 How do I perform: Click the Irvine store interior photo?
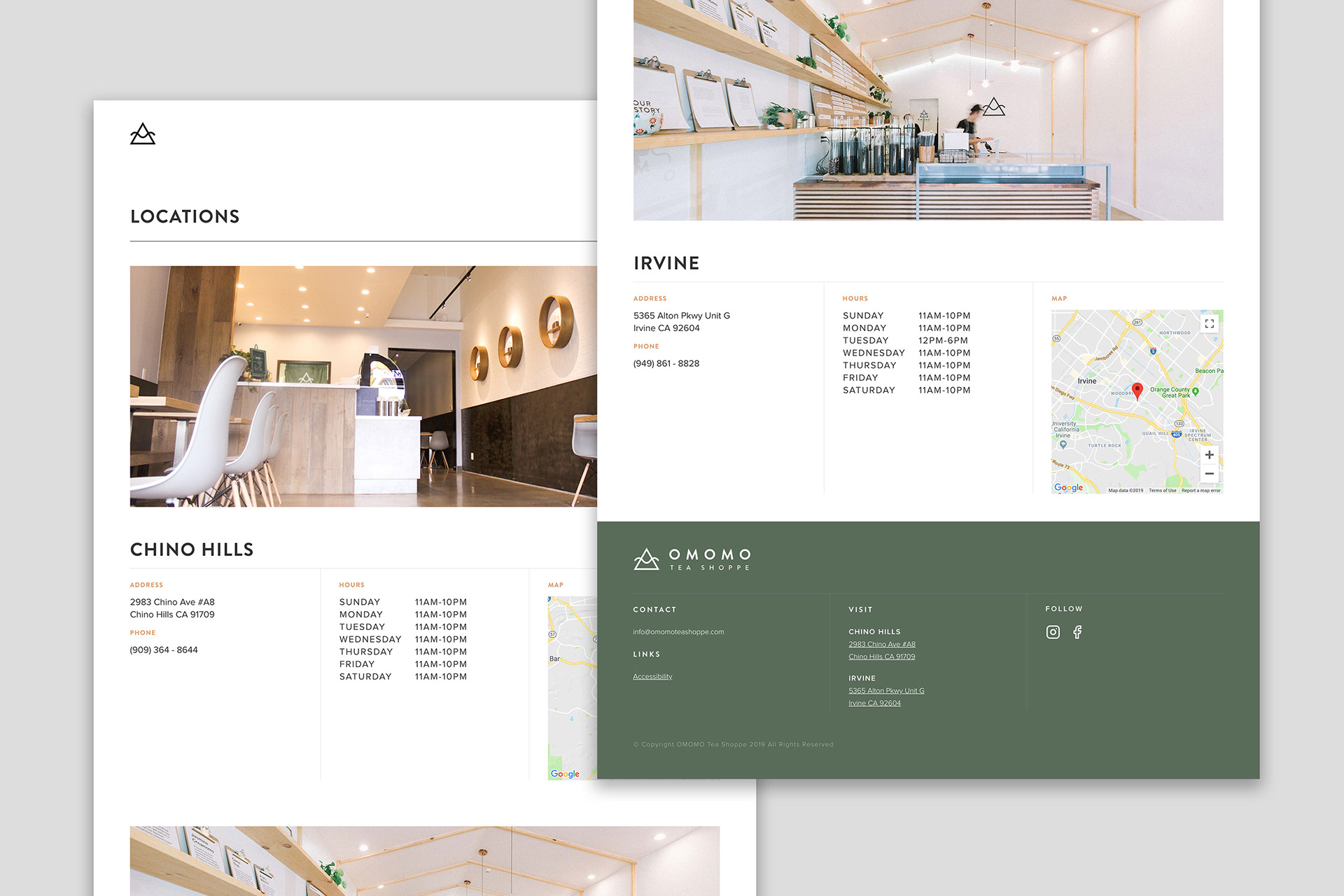(x=928, y=110)
